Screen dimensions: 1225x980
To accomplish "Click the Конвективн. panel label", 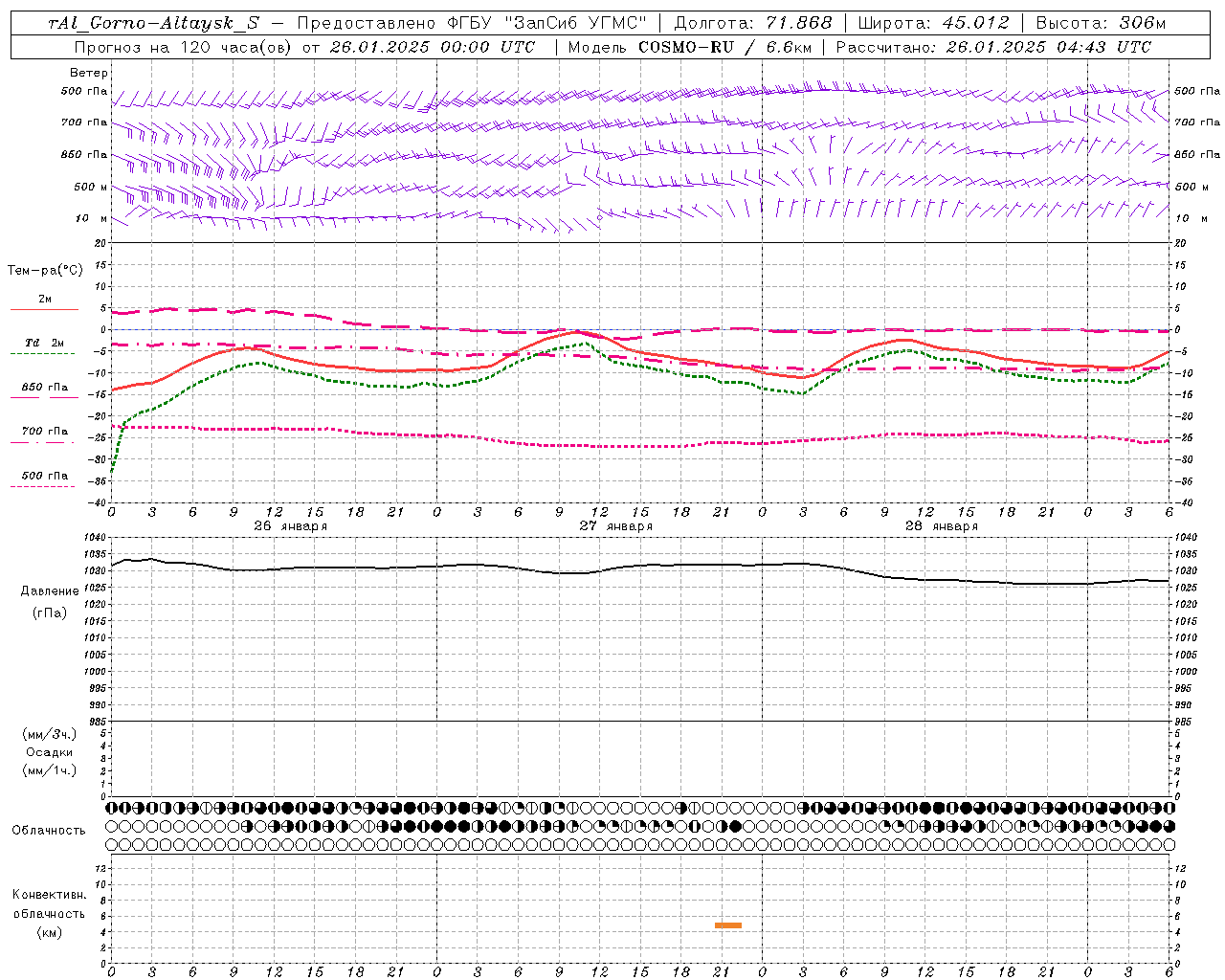I will [50, 895].
